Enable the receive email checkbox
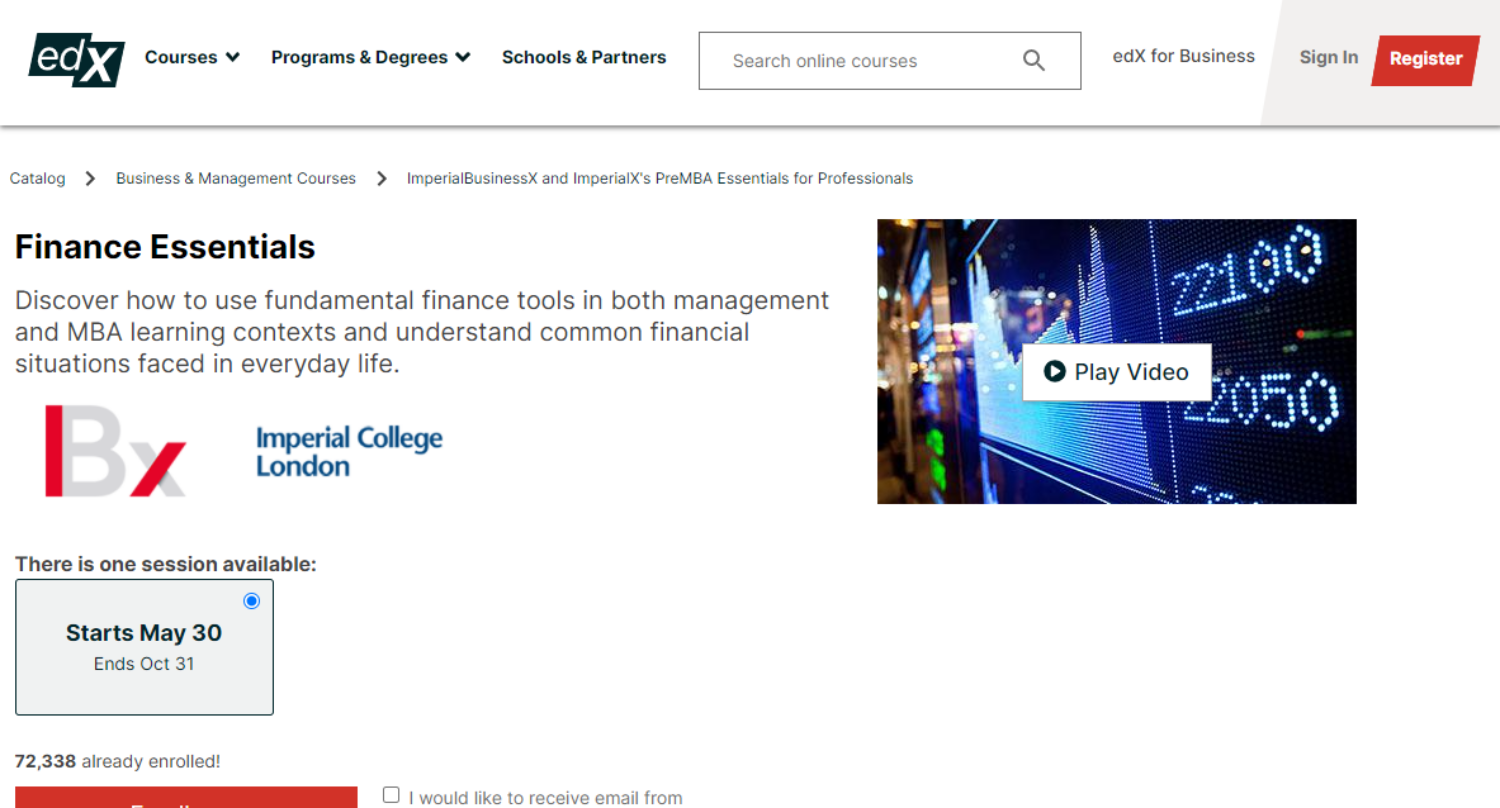The image size is (1500, 808). [390, 793]
